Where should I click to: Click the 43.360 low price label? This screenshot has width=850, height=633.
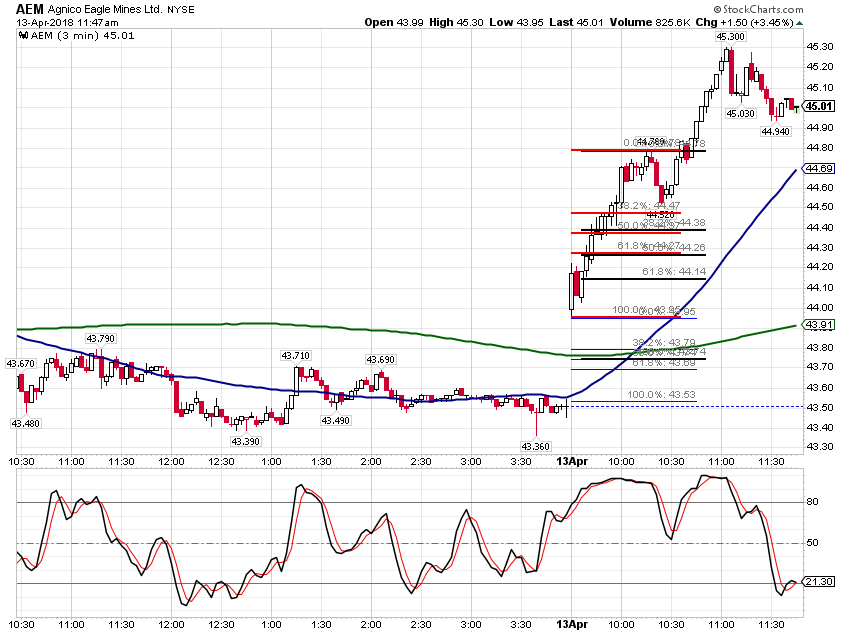pyautogui.click(x=535, y=446)
